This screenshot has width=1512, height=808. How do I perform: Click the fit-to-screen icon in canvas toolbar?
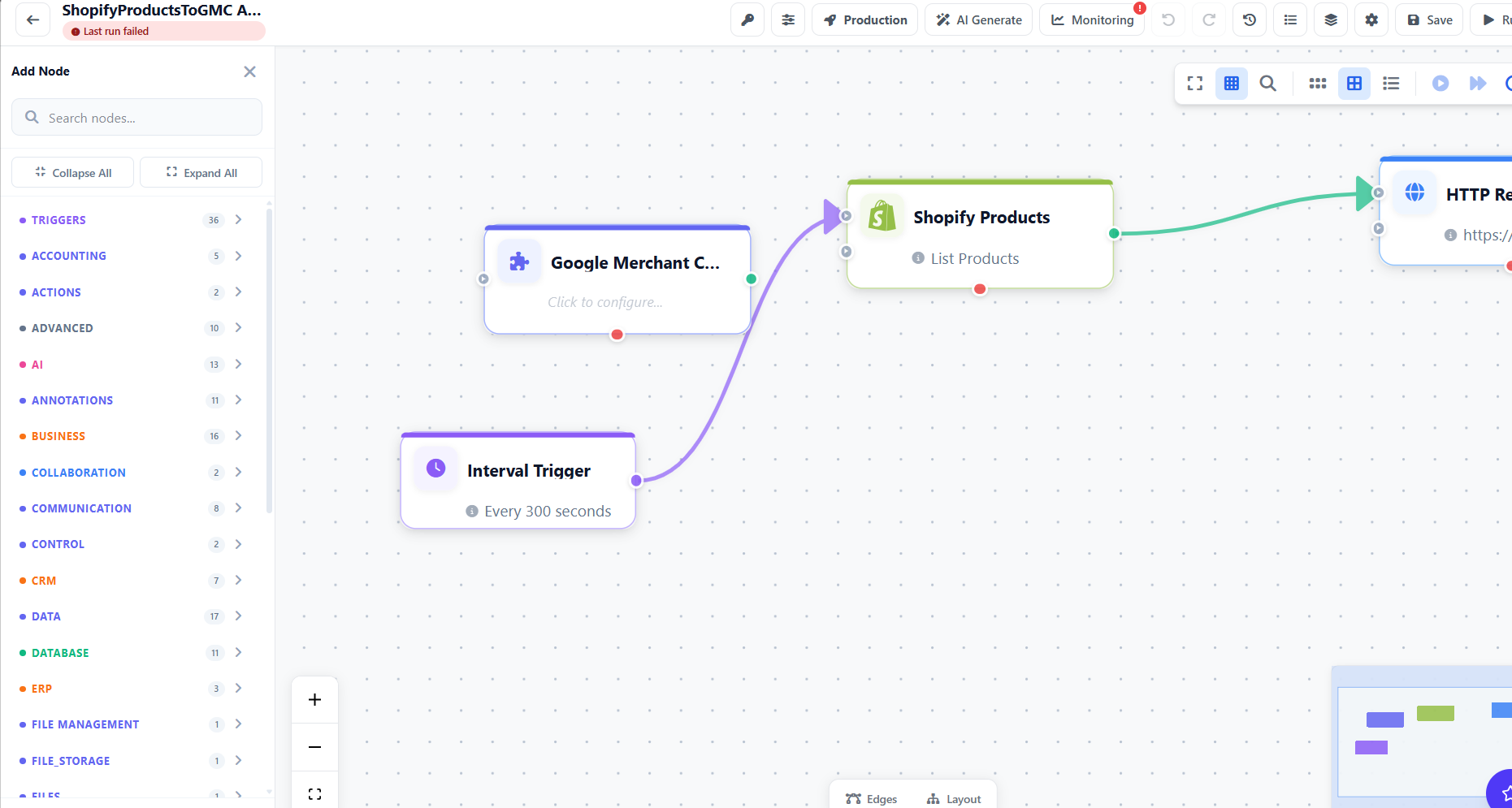(1195, 84)
